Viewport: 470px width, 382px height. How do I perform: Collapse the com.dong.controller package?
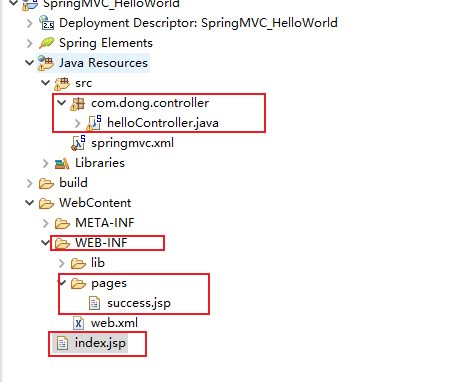click(62, 102)
